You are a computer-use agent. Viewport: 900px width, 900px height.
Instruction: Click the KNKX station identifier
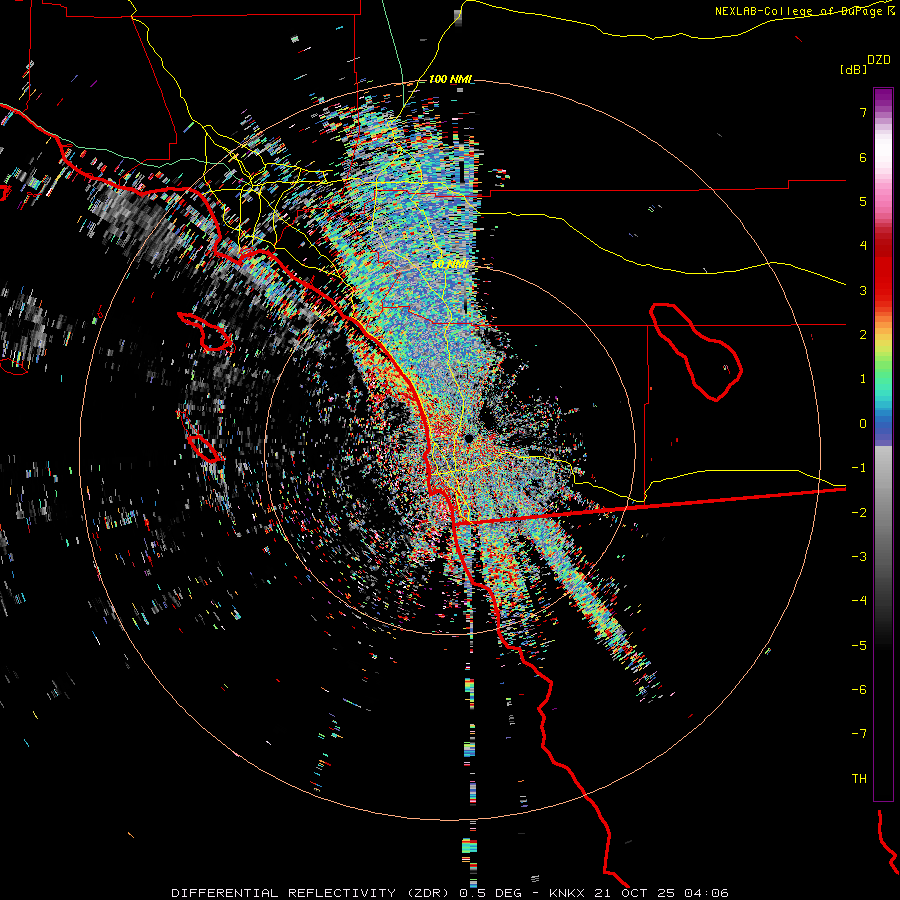click(x=567, y=893)
